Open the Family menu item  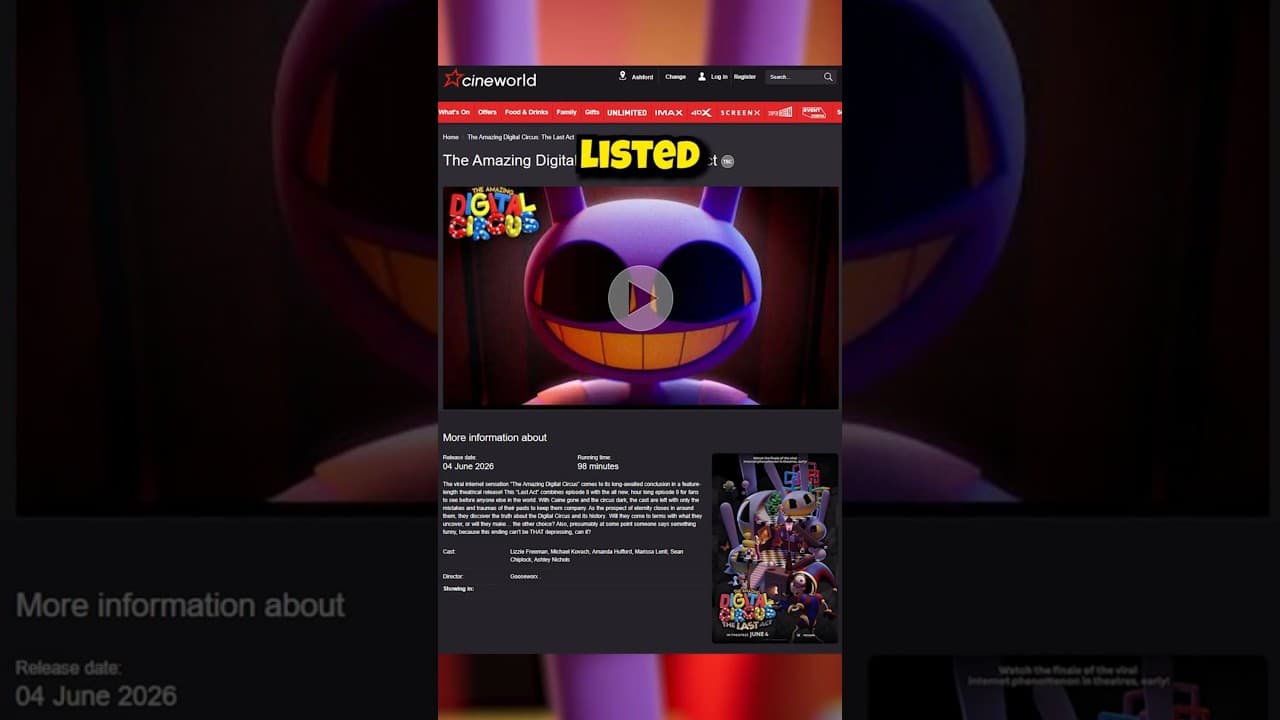tap(566, 112)
